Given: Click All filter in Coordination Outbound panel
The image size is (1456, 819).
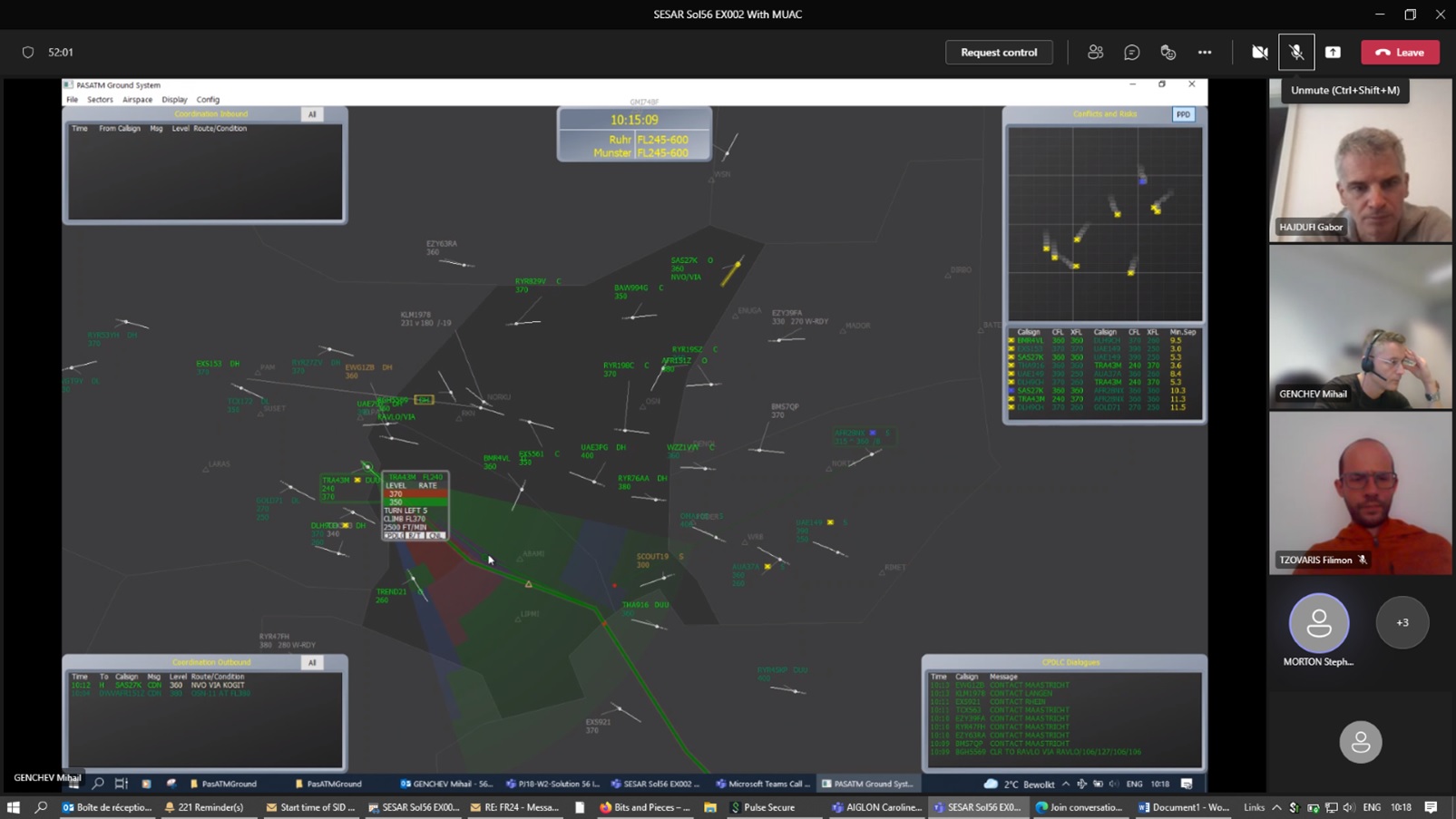Looking at the screenshot, I should (312, 662).
